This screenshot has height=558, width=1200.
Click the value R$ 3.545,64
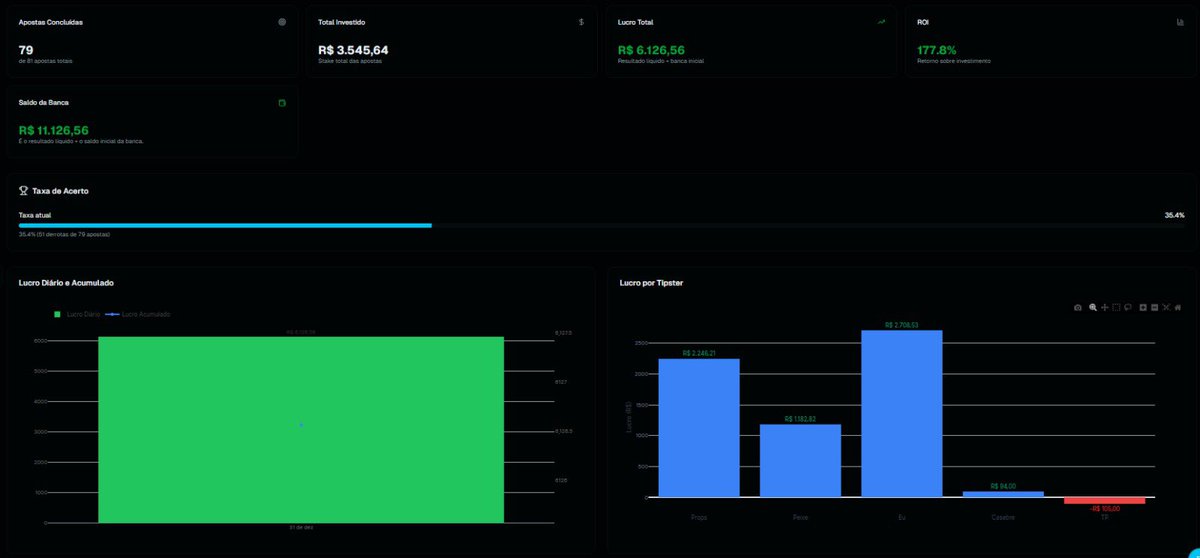pyautogui.click(x=353, y=49)
